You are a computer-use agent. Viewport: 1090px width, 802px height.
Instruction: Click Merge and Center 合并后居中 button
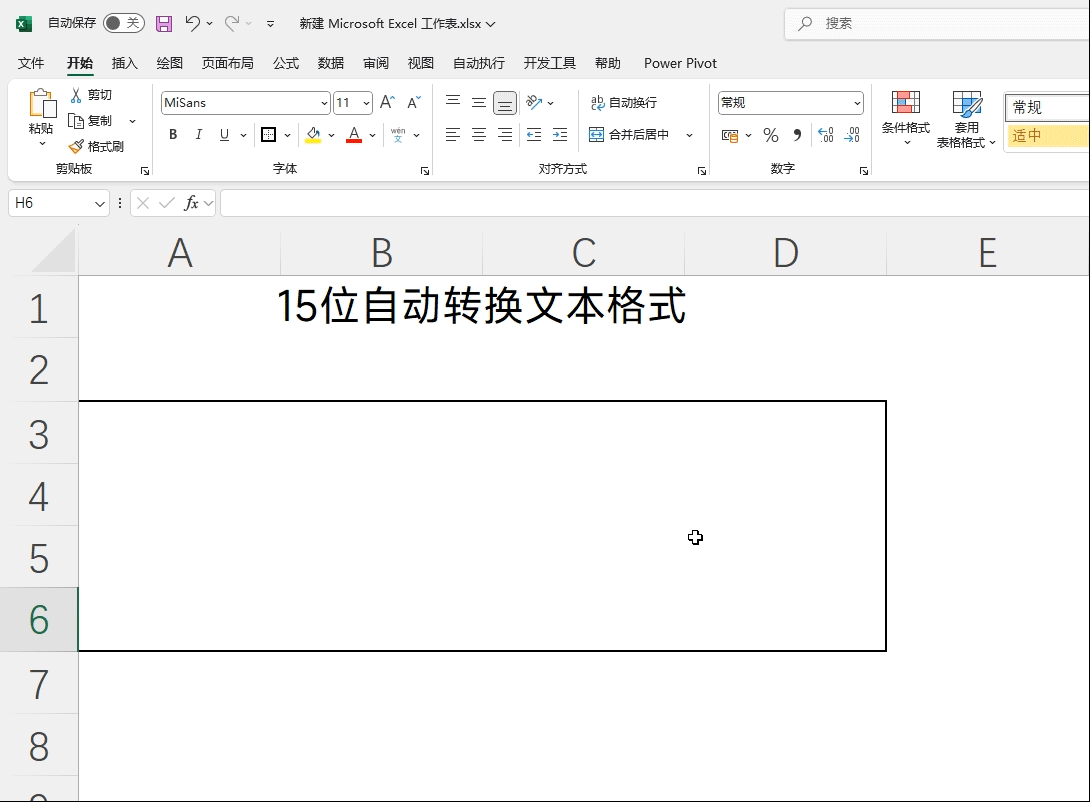pyautogui.click(x=629, y=135)
